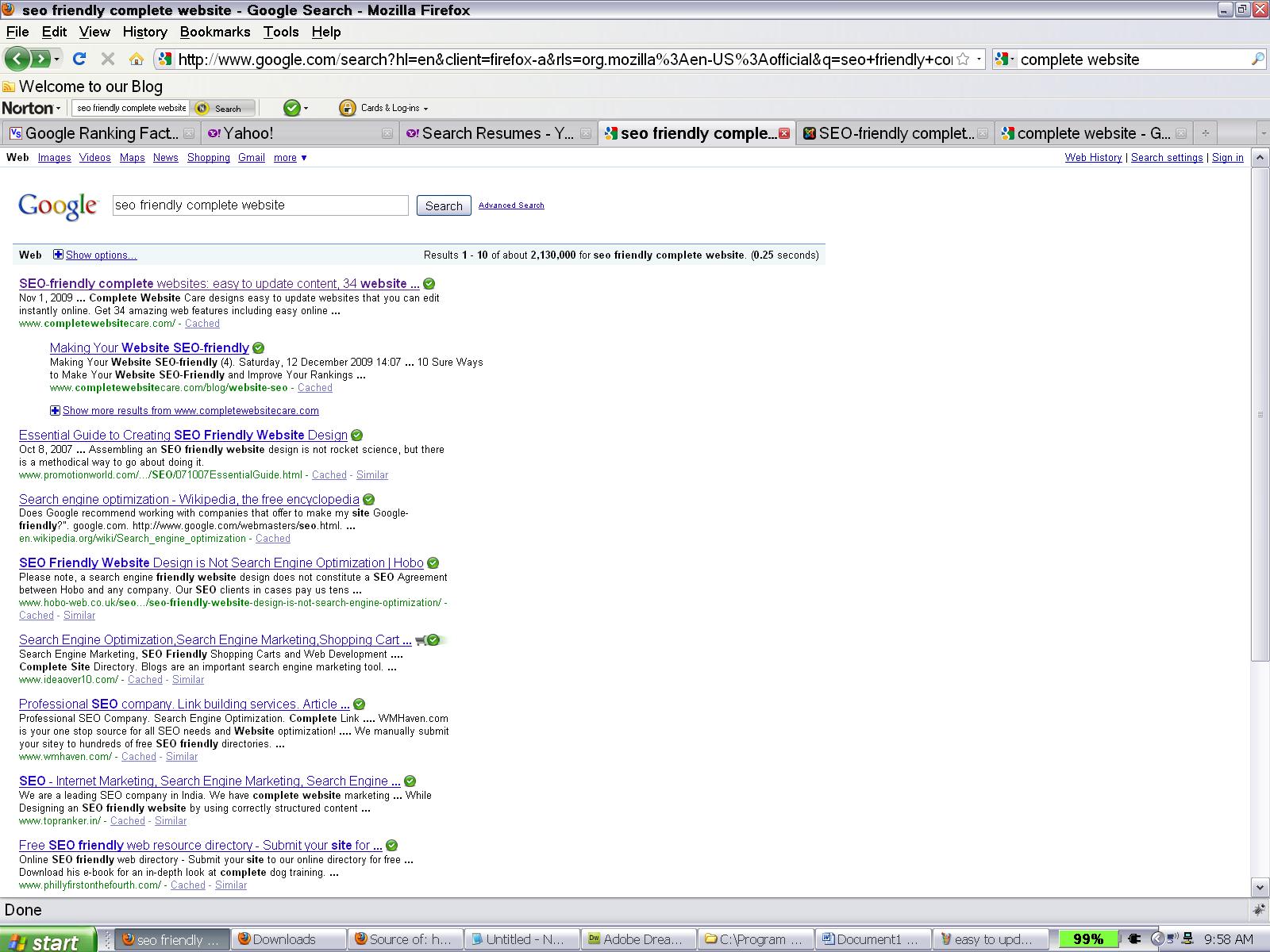Open the Advanced Search link

511,205
